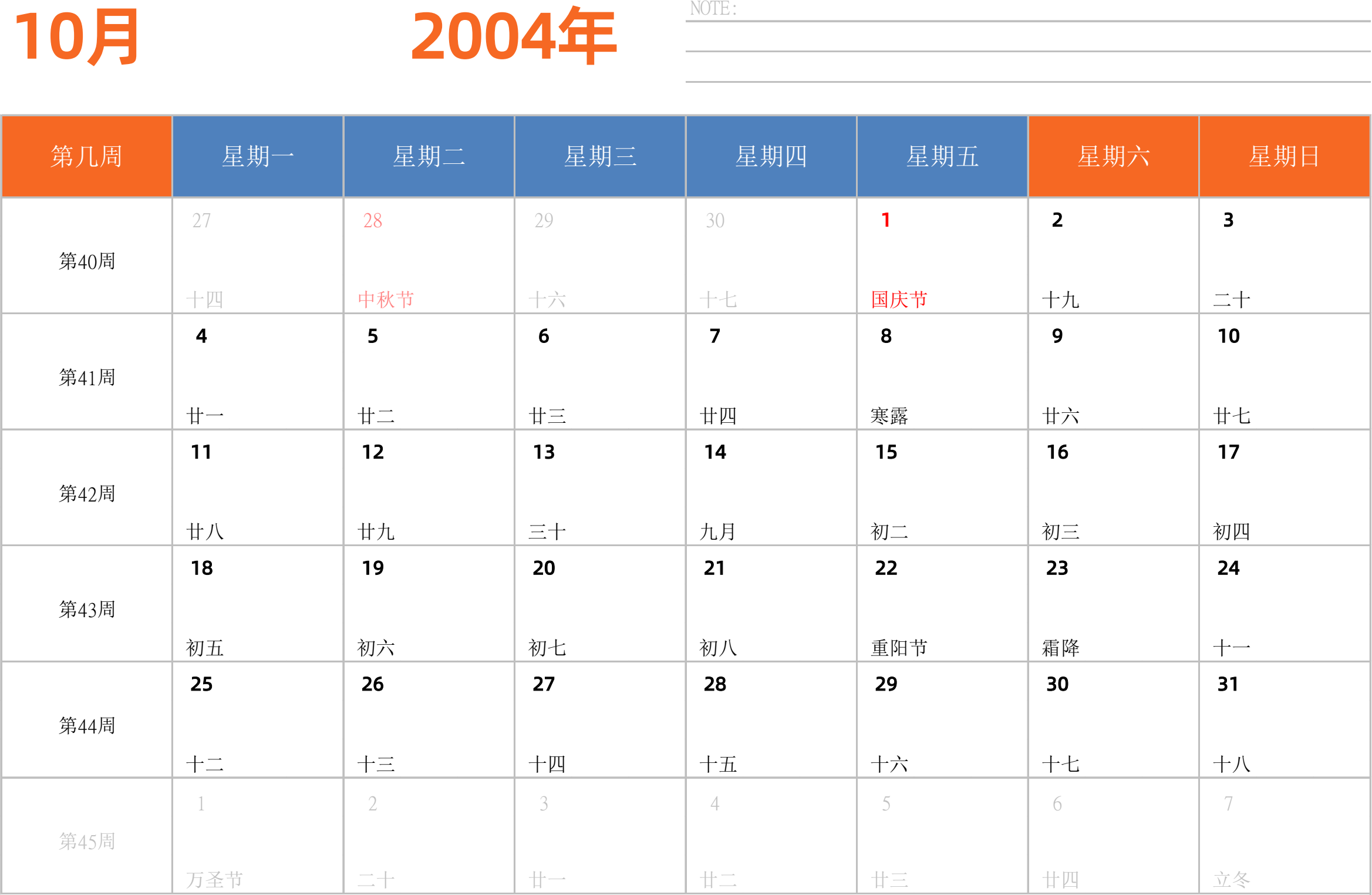Click the date 11

click(x=201, y=452)
